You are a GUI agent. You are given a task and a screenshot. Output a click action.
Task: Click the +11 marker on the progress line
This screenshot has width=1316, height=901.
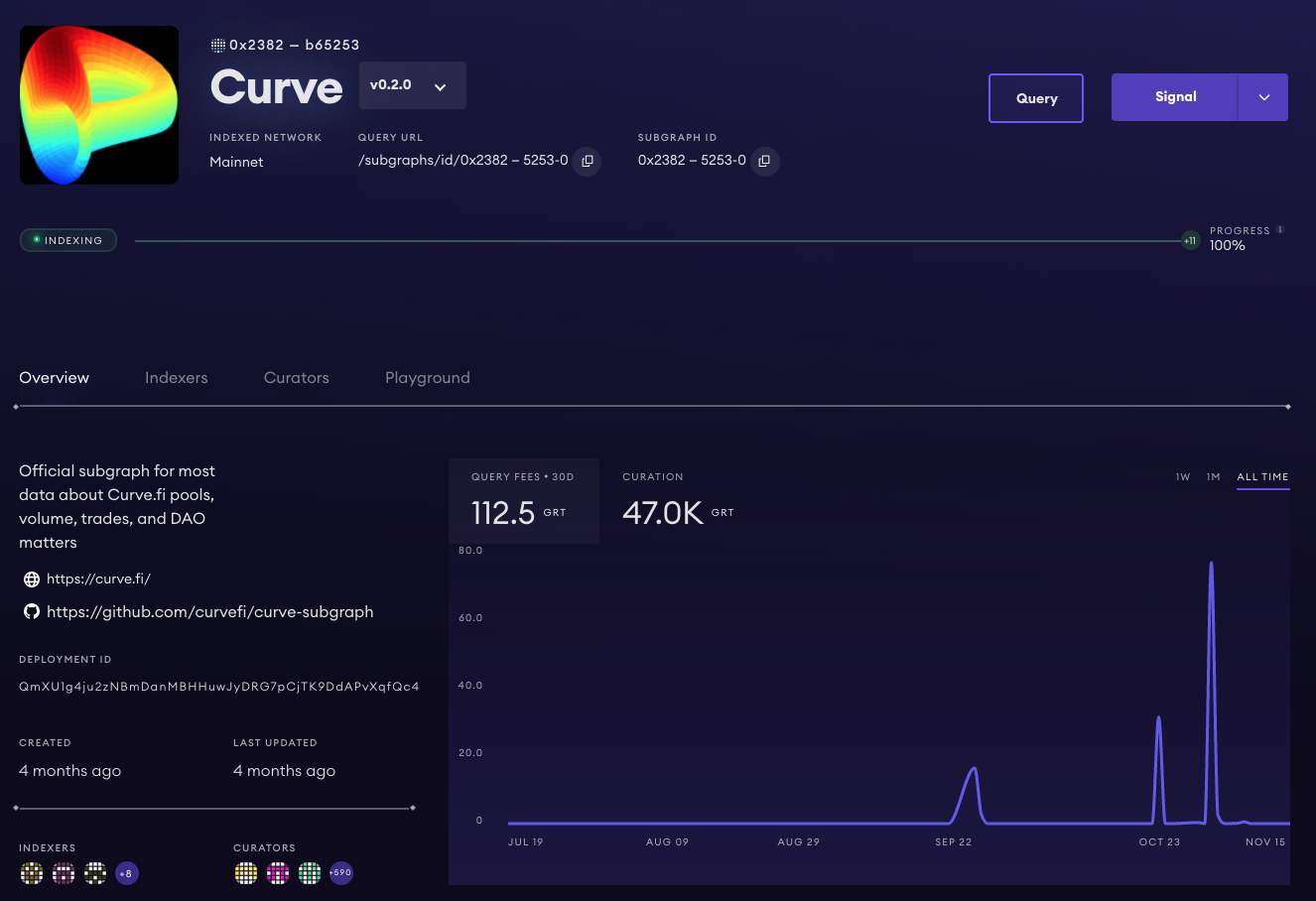point(1190,240)
